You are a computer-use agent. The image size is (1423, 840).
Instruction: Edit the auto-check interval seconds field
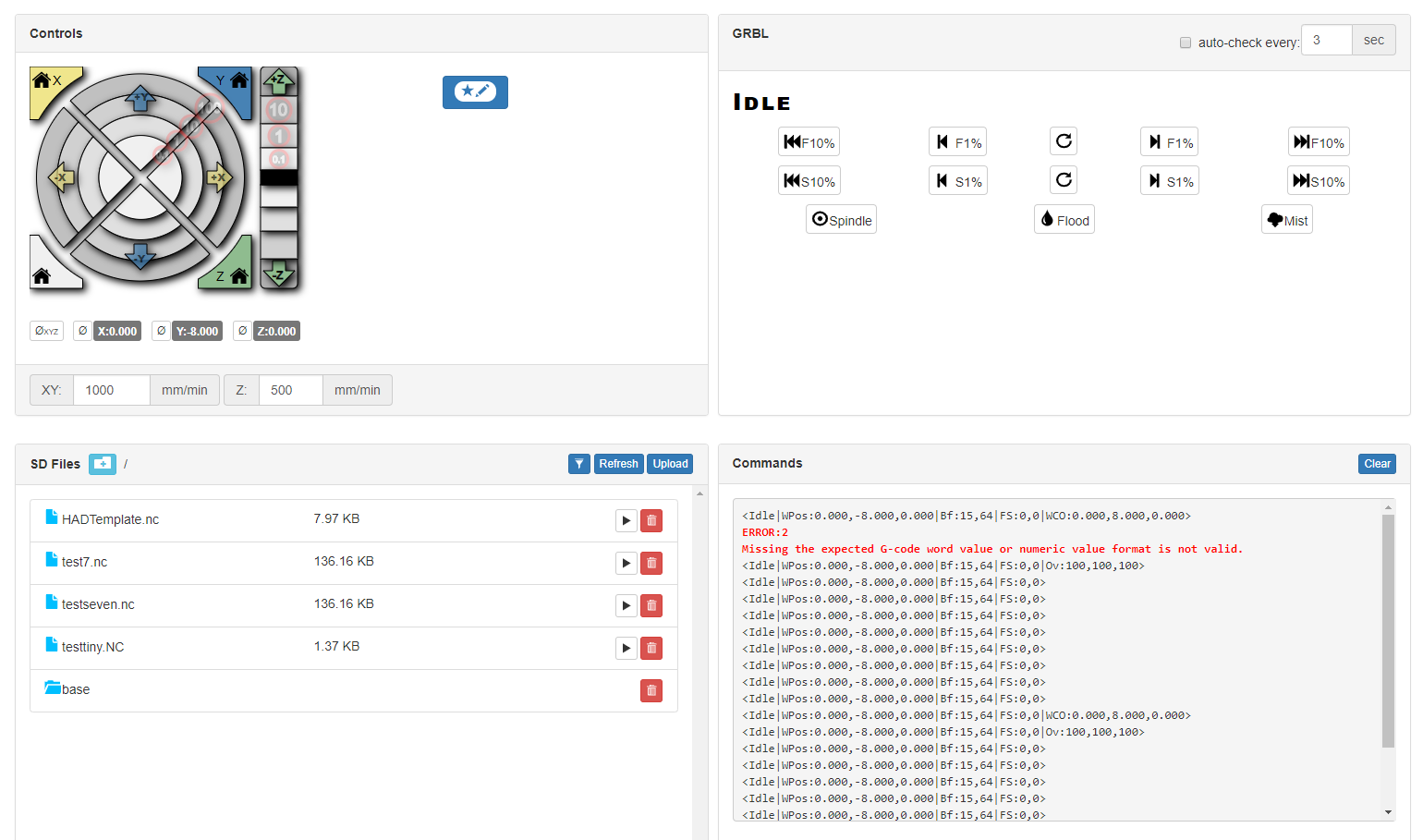click(1327, 40)
